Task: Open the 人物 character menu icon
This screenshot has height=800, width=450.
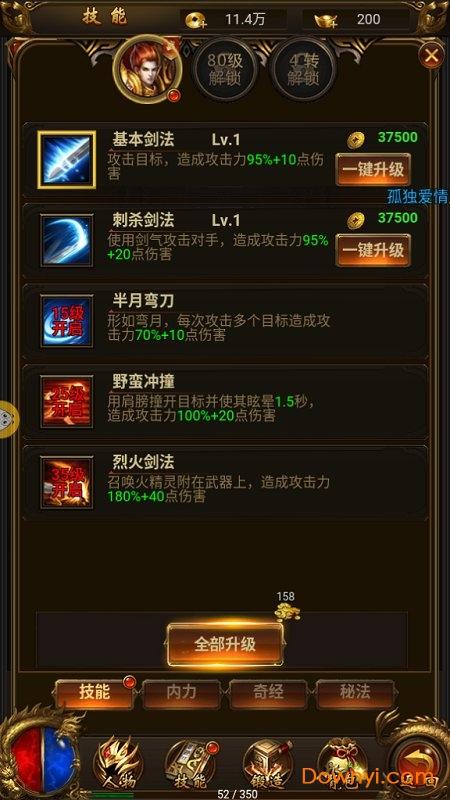Action: [117, 765]
